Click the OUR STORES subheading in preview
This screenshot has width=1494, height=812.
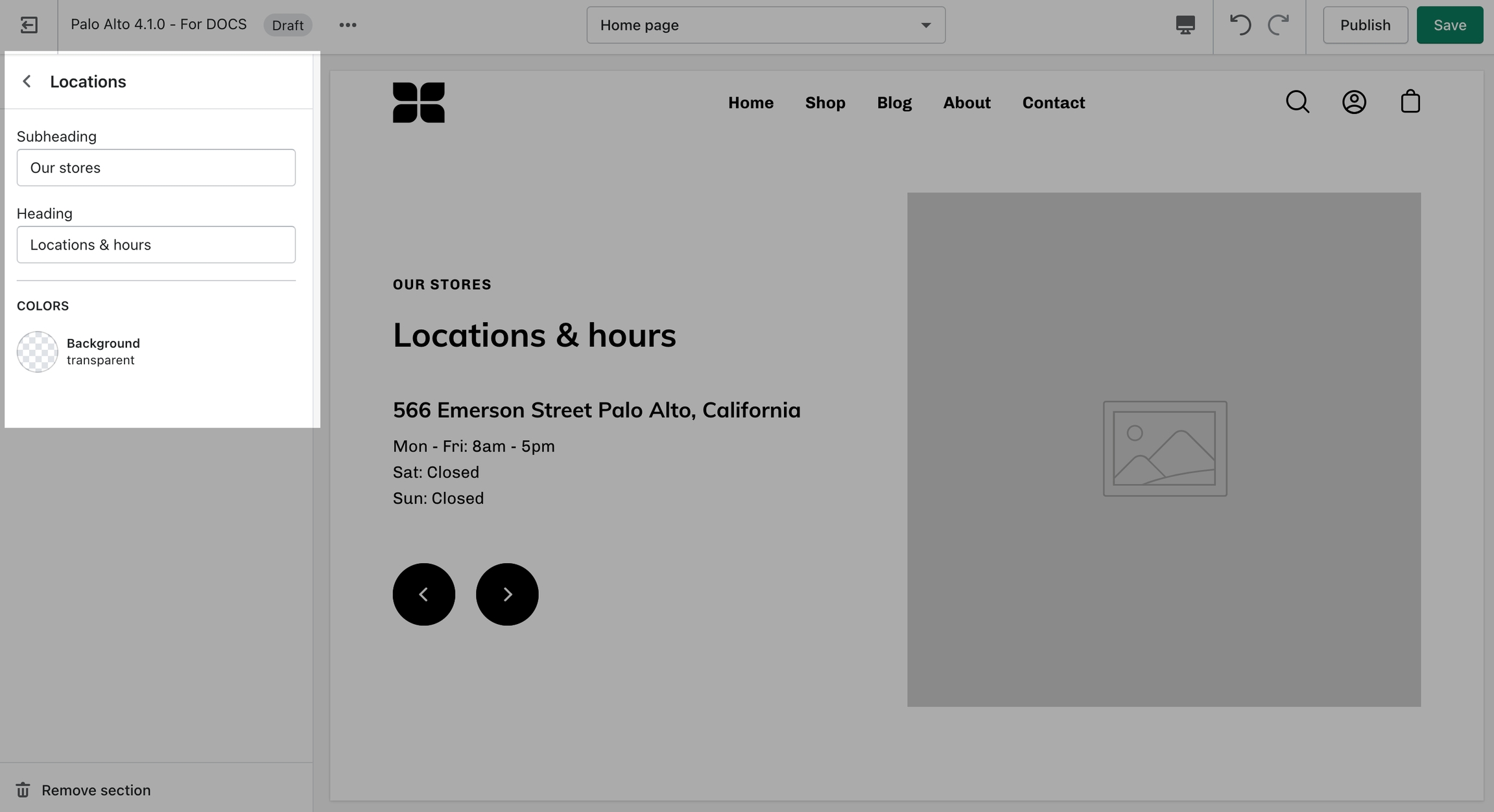pos(442,284)
